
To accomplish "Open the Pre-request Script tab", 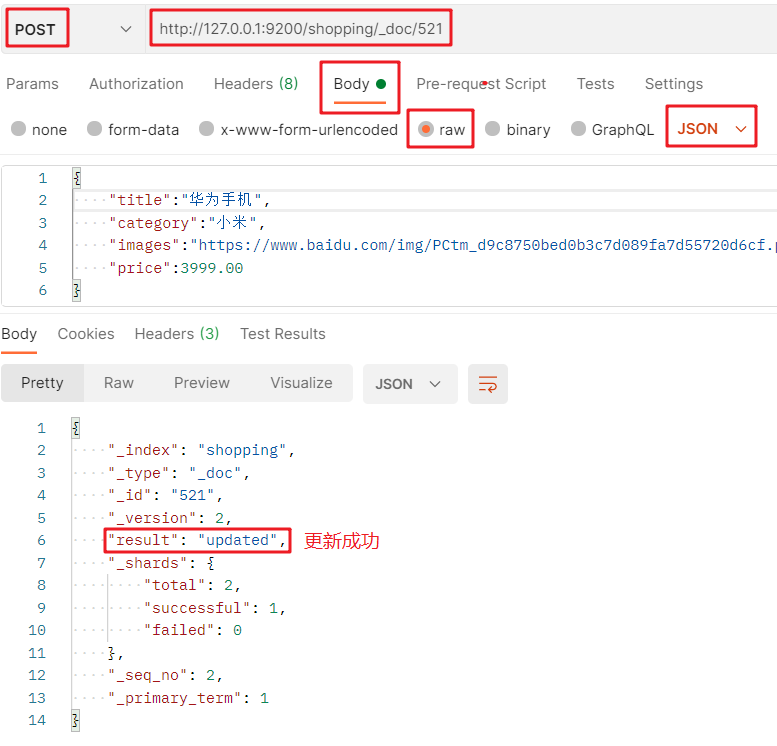I will tap(481, 84).
